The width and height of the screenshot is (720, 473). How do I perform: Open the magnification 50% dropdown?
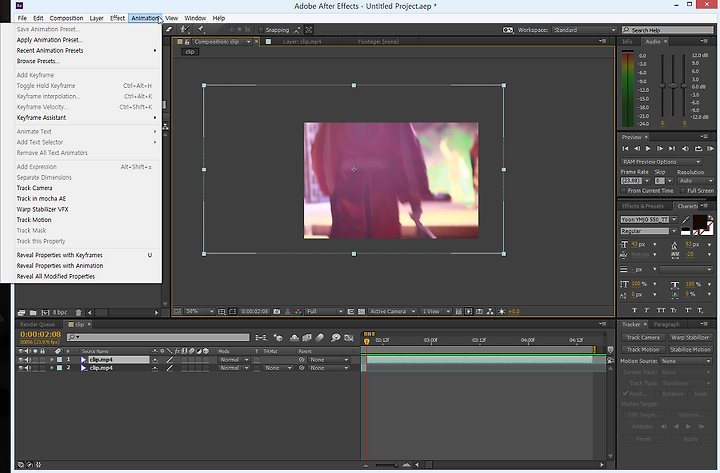[x=199, y=311]
